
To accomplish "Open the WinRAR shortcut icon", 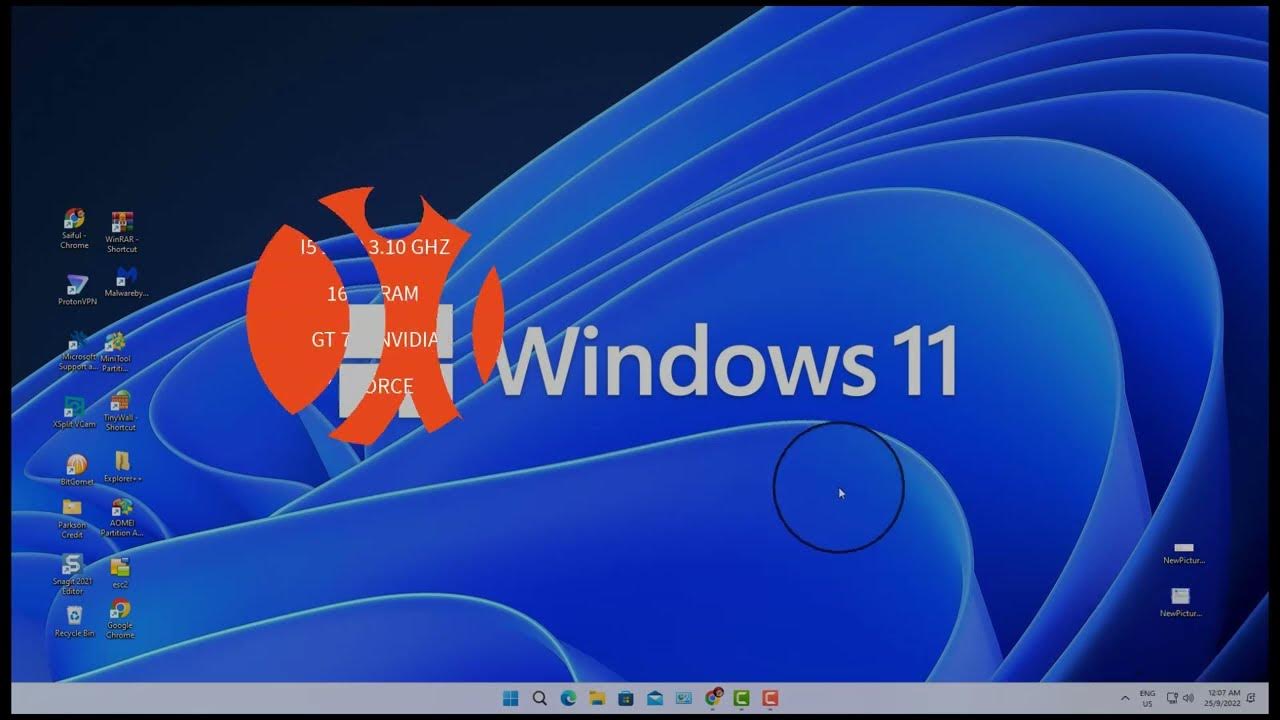I will pos(122,231).
